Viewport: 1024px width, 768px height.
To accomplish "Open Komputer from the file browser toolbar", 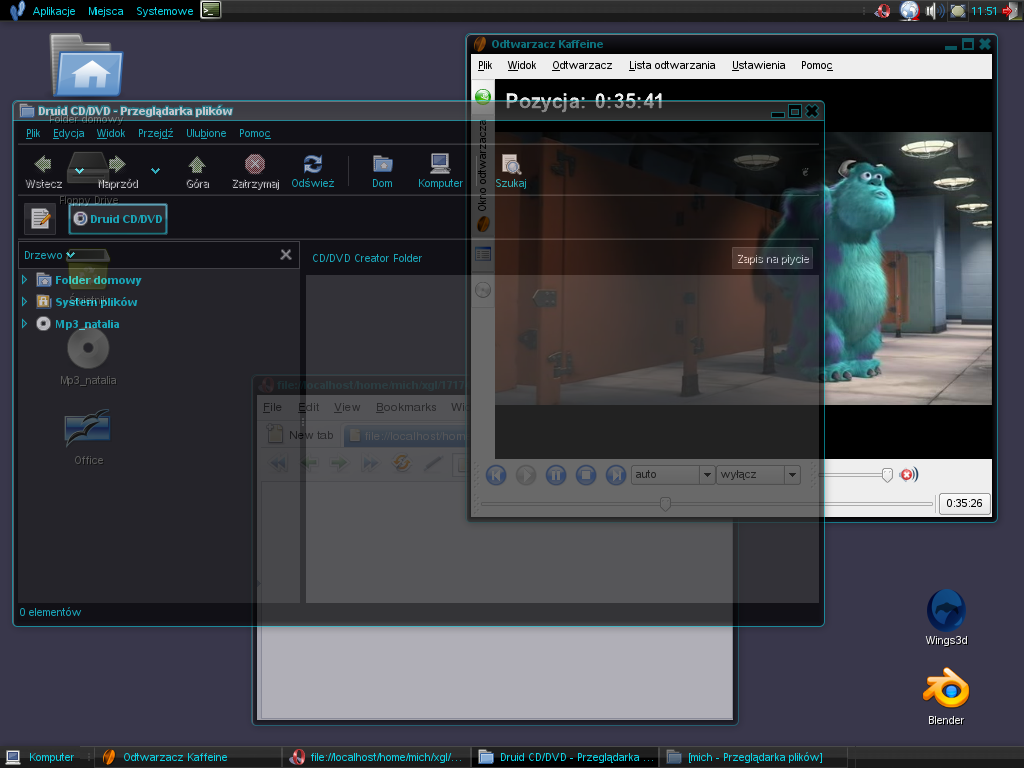I will point(440,171).
